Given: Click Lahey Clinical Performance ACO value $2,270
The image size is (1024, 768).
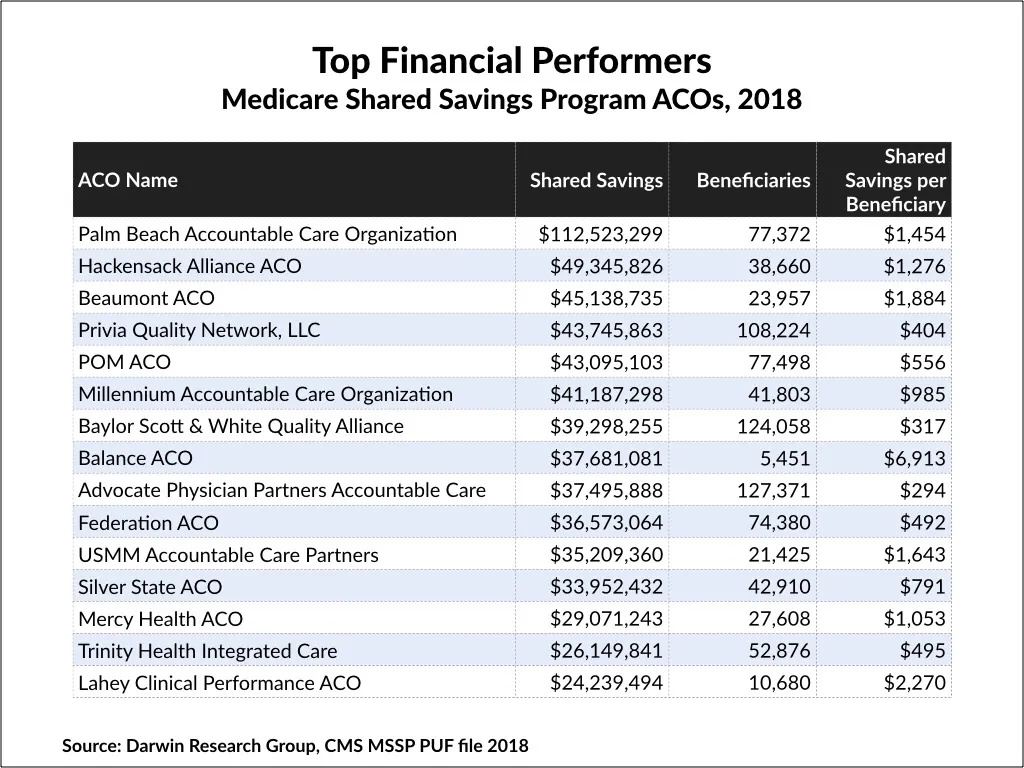Looking at the screenshot, I should (x=914, y=683).
